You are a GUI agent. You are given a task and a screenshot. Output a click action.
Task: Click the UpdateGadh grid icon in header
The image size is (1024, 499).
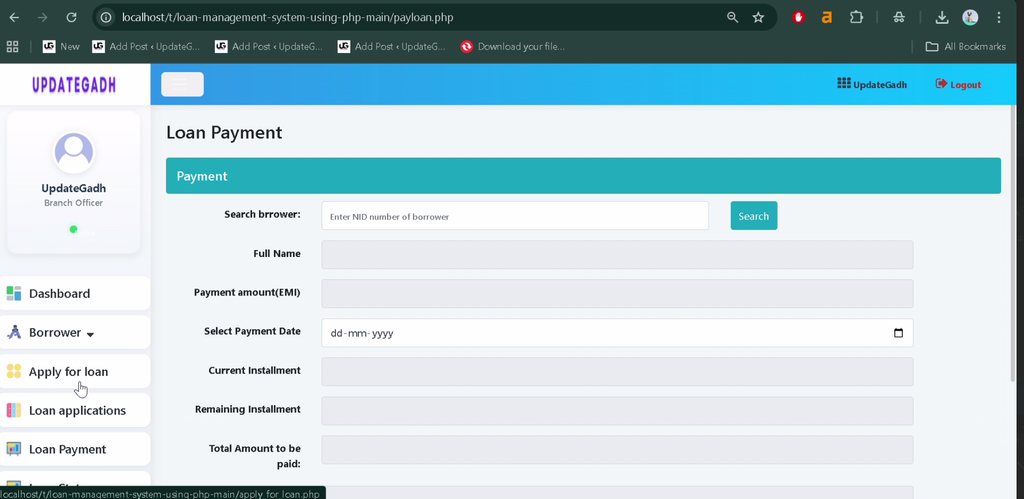844,84
